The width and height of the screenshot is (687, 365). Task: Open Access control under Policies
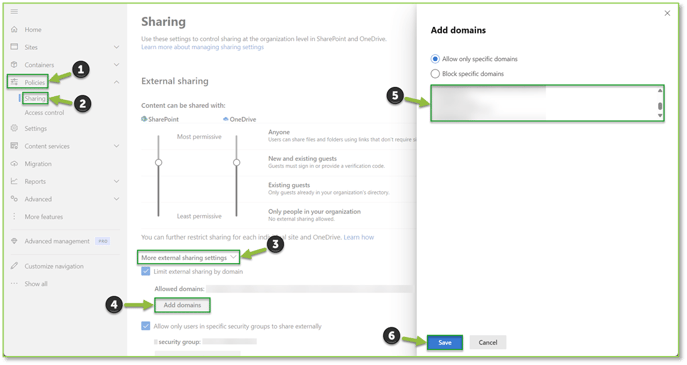pyautogui.click(x=44, y=113)
